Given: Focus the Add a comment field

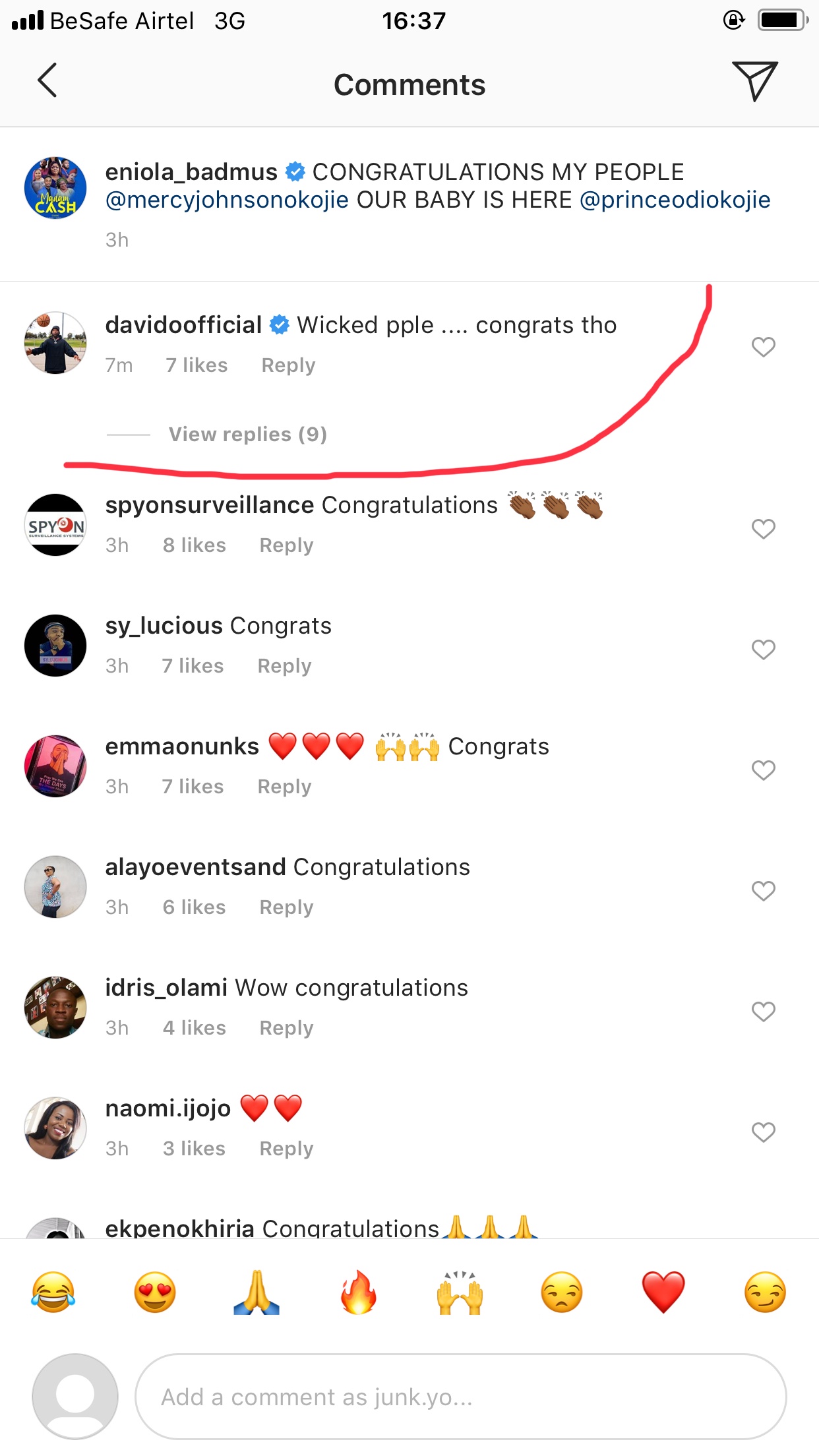Looking at the screenshot, I should coord(460,1397).
